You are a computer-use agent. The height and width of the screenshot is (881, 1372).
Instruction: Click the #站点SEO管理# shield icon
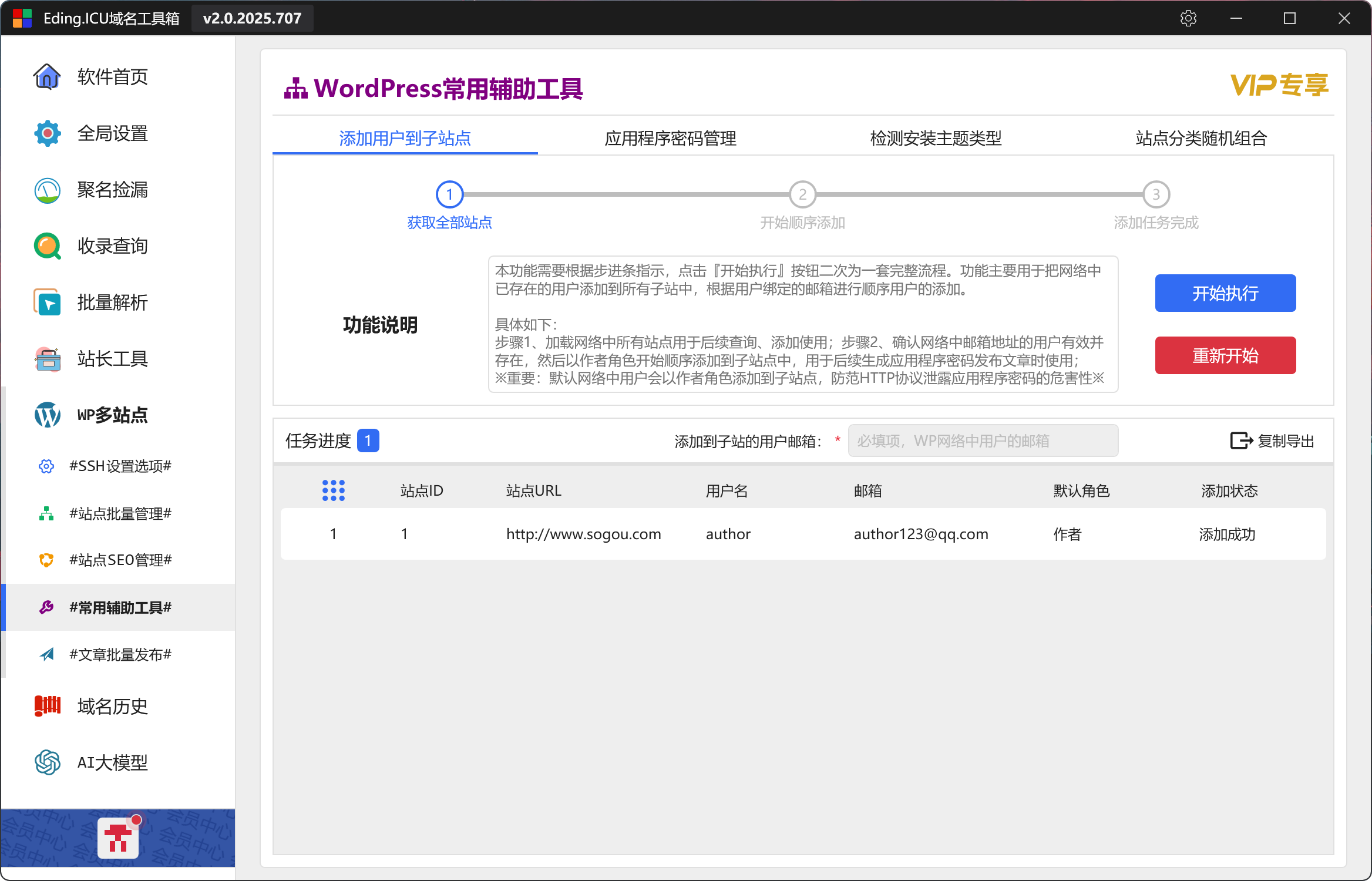pos(46,560)
